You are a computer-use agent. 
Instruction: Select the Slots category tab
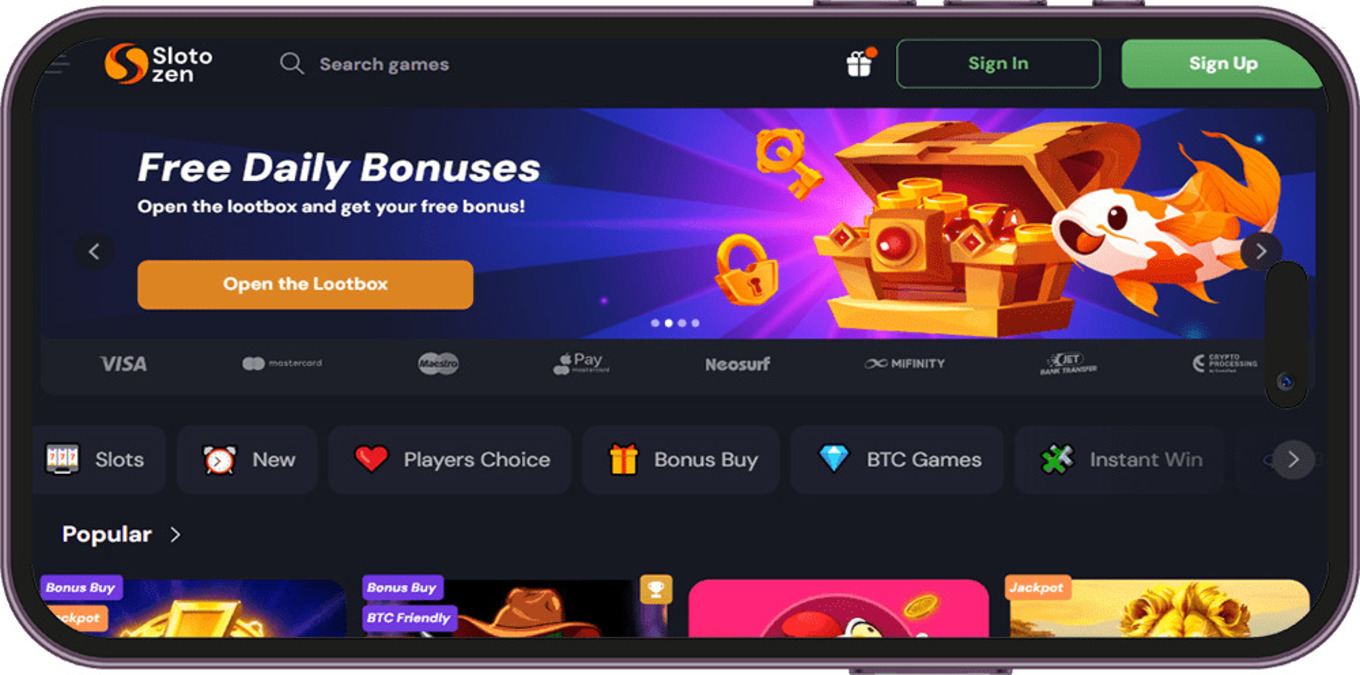click(98, 460)
